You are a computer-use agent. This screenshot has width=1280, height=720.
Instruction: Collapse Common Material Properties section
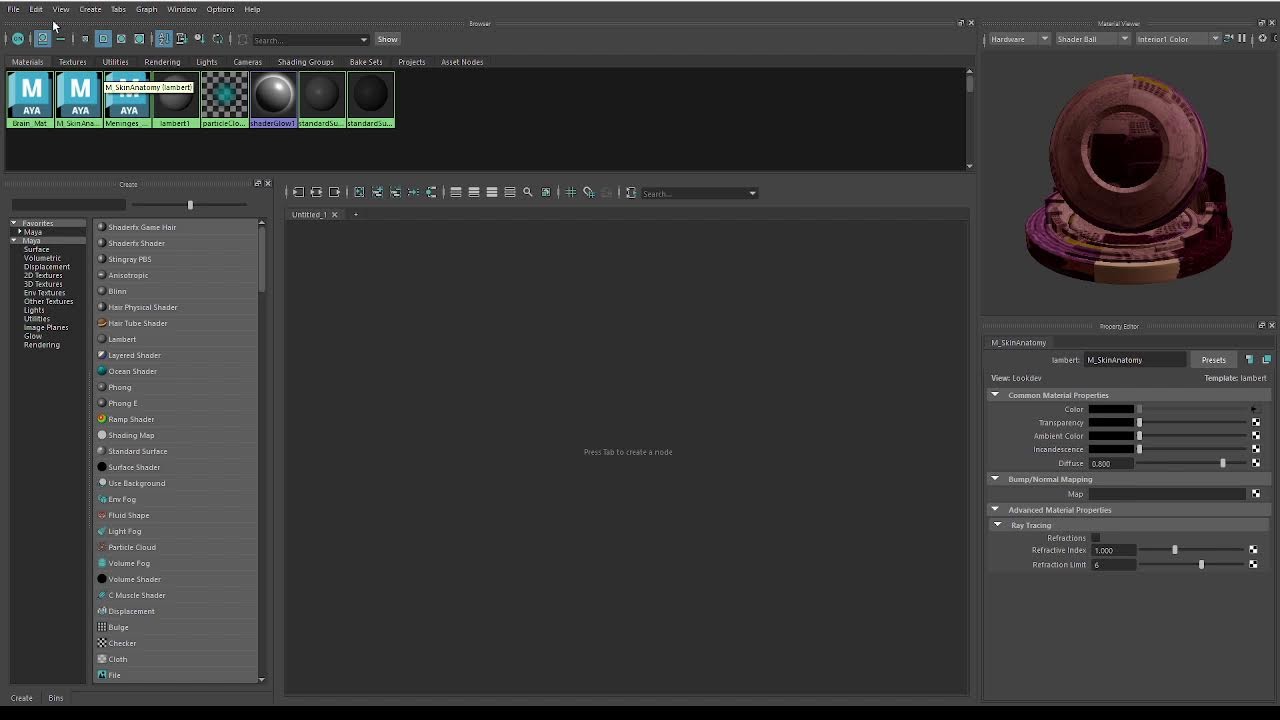pos(995,395)
